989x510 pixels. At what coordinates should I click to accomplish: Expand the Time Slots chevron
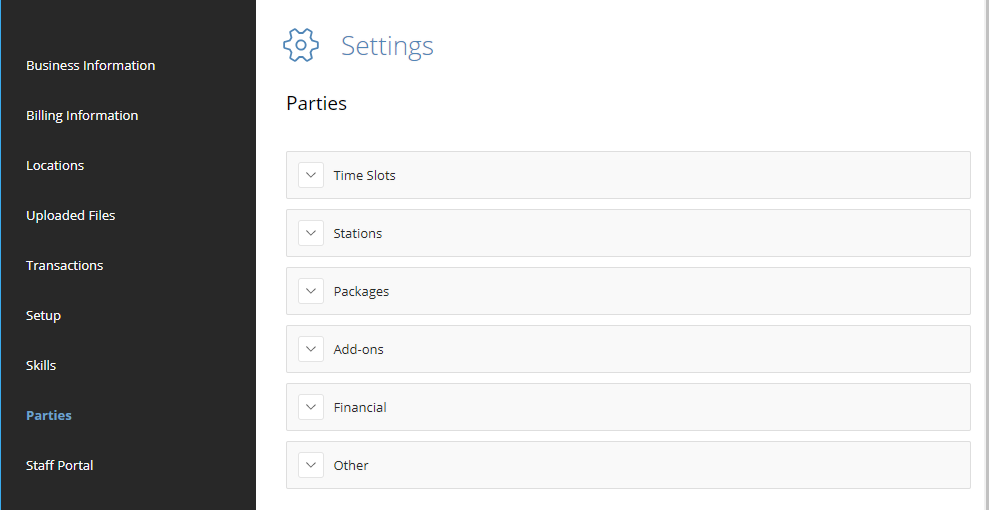[311, 175]
